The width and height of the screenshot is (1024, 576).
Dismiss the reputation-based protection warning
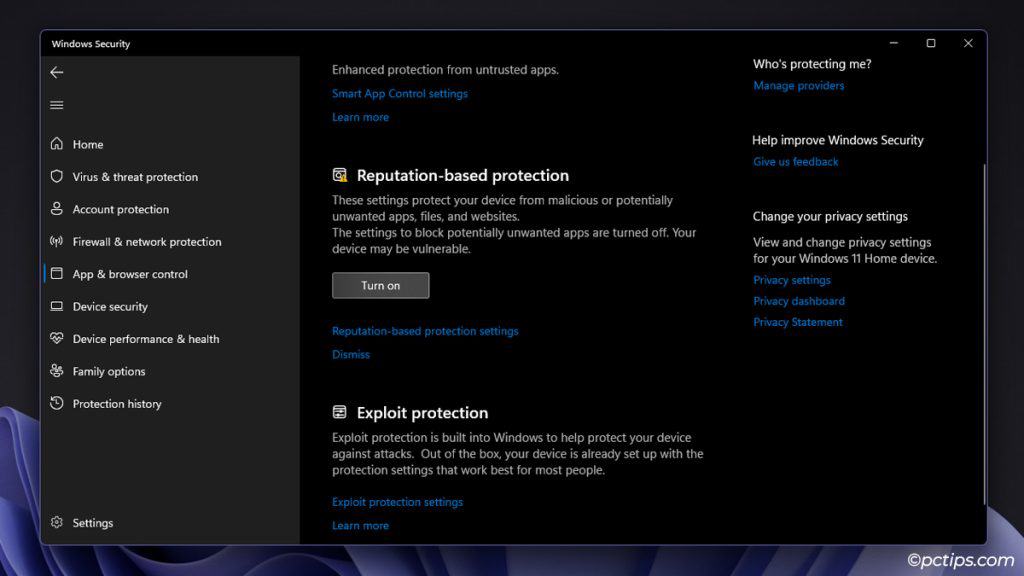(x=351, y=355)
